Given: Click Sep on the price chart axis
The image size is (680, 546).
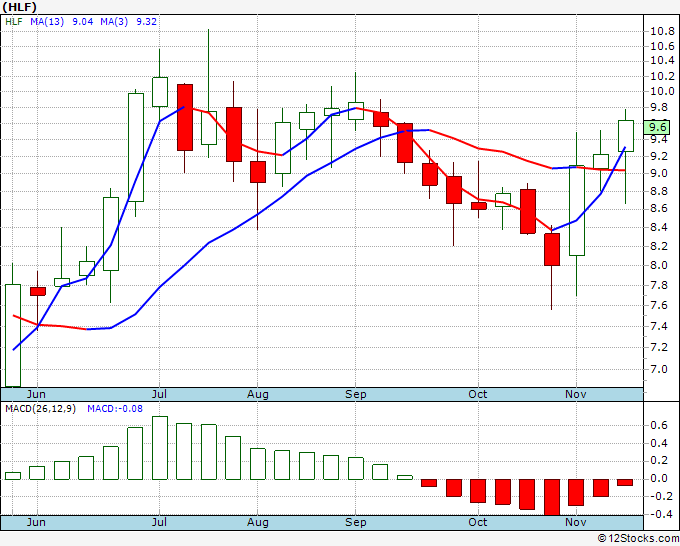Looking at the screenshot, I should (x=356, y=394).
